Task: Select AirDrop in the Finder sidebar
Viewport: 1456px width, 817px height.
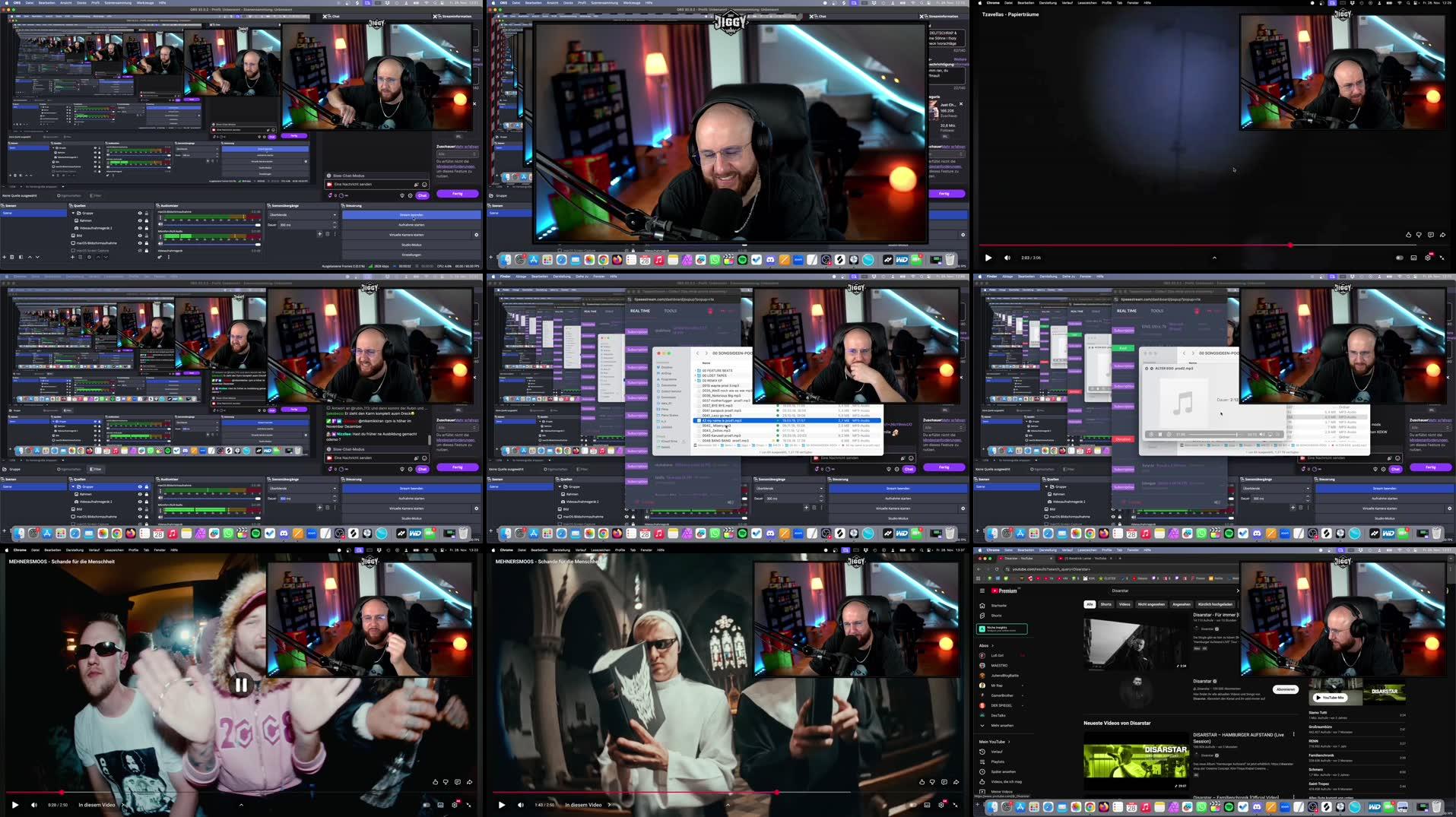Action: click(x=667, y=373)
